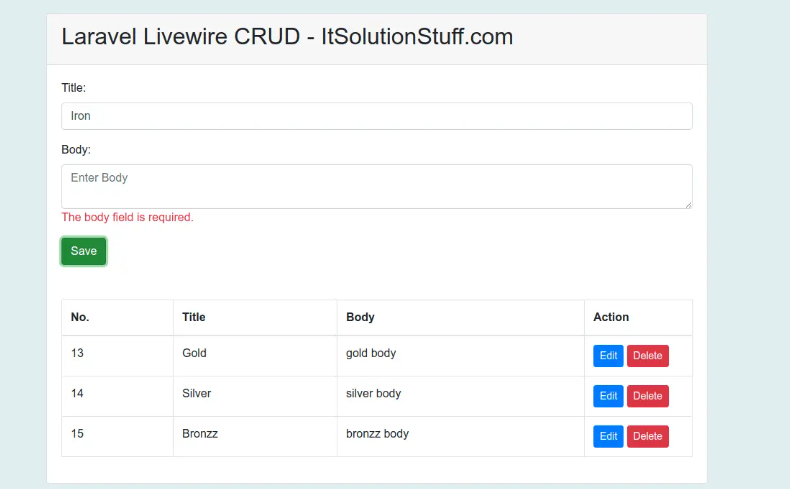
Task: Select the 'gold body' table cell
Action: tap(371, 353)
